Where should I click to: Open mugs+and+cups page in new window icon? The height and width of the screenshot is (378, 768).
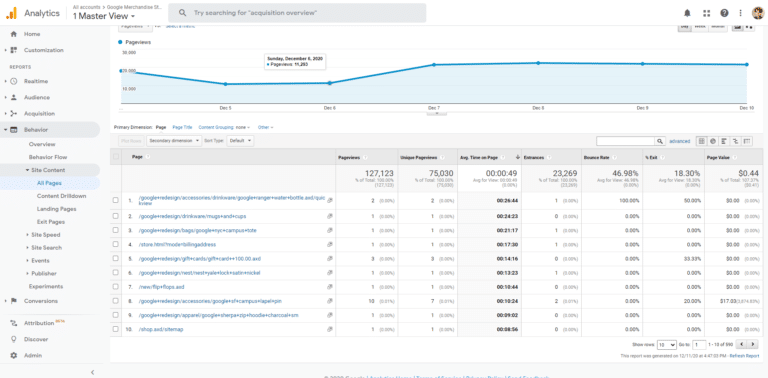pyautogui.click(x=330, y=216)
